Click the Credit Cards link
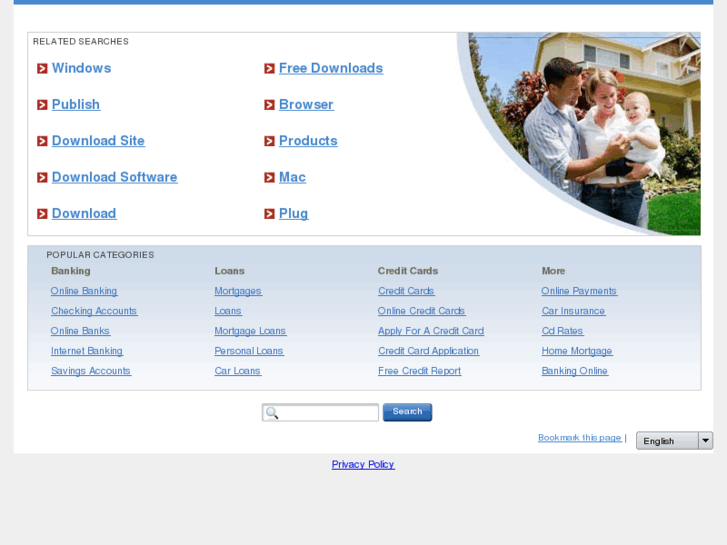This screenshot has width=727, height=545. (x=406, y=291)
